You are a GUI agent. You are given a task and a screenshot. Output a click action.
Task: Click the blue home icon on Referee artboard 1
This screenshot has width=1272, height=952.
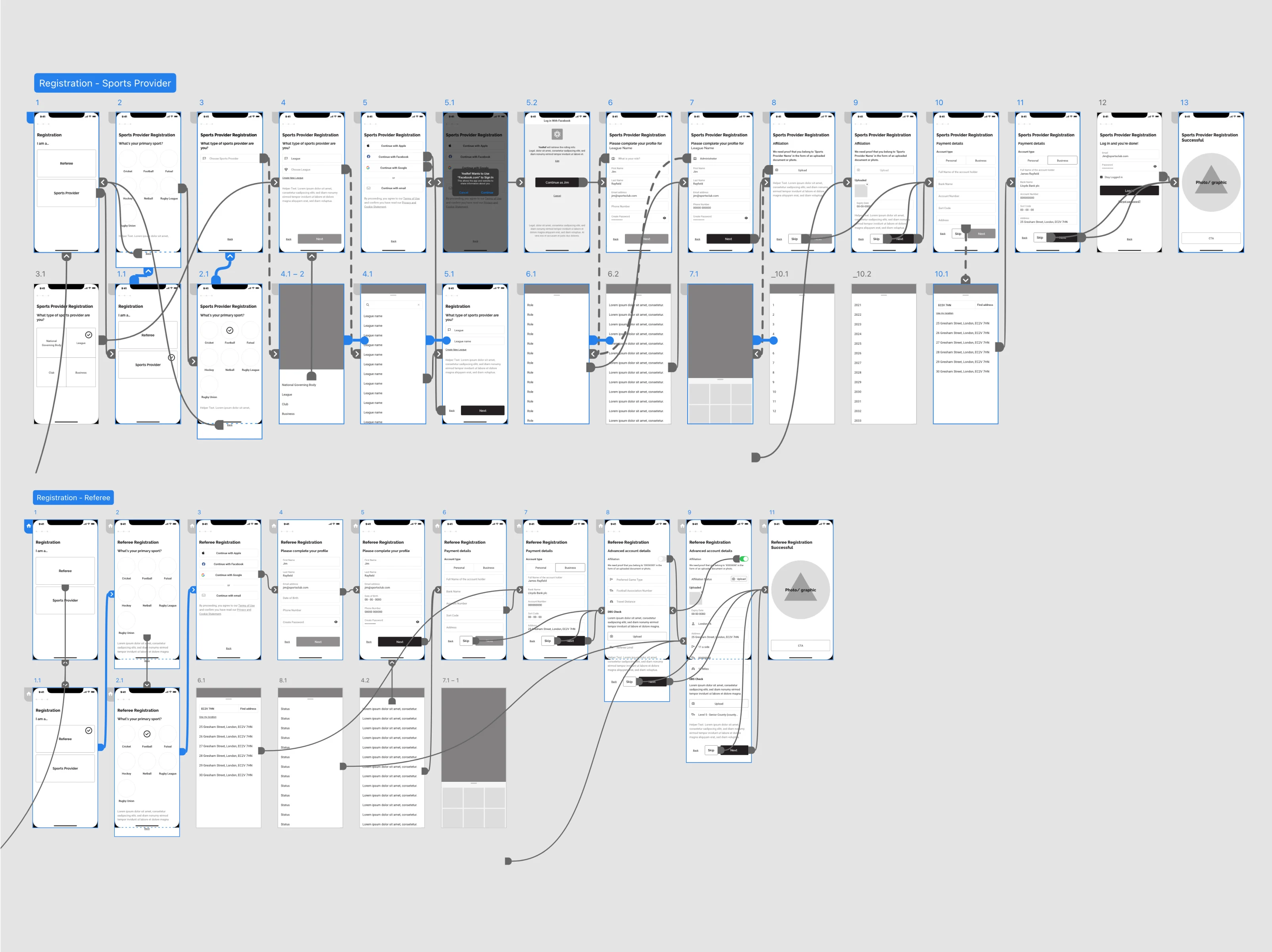click(x=29, y=526)
